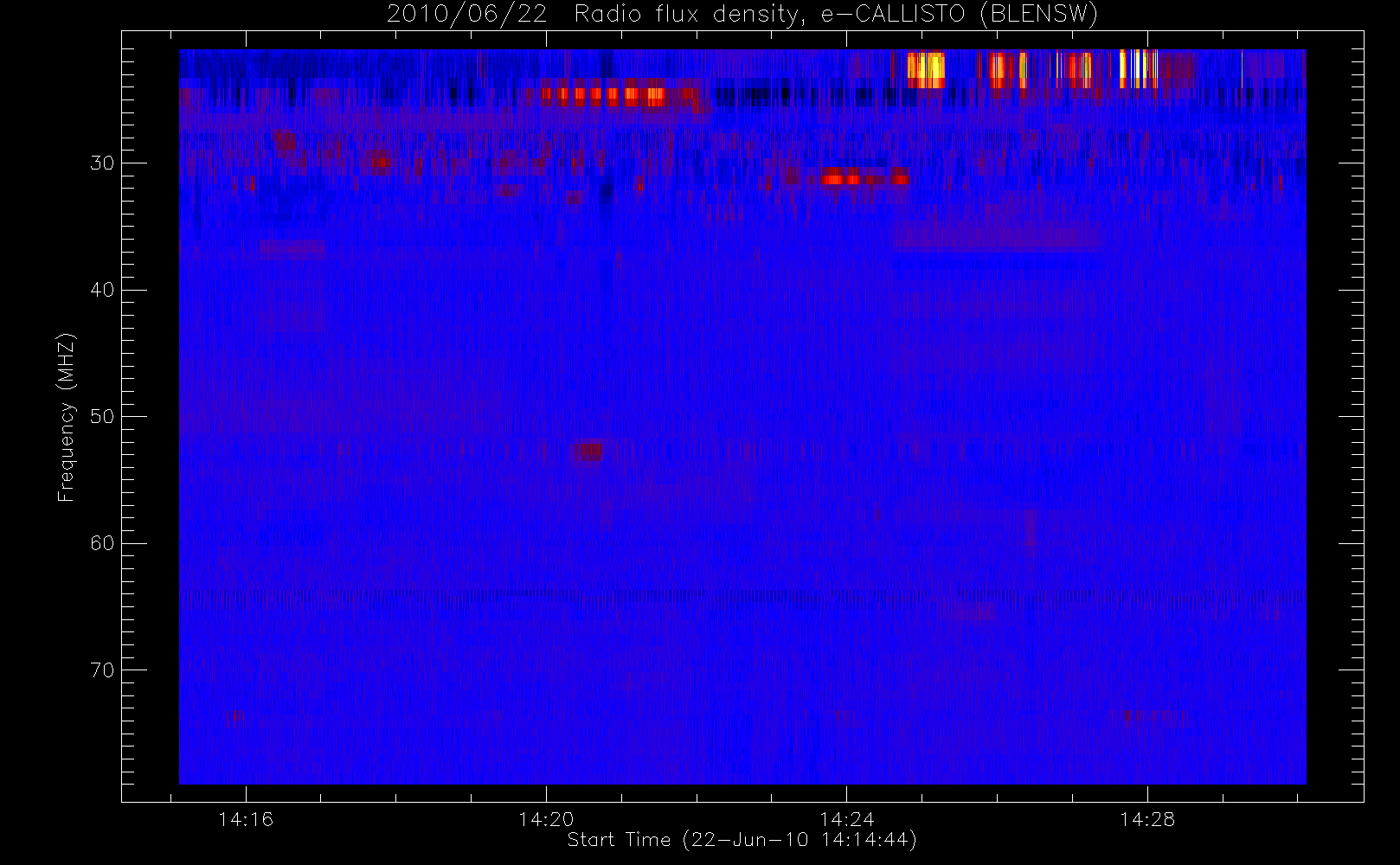Image resolution: width=1400 pixels, height=865 pixels.
Task: Click the '30' frequency tick label
Action: pyautogui.click(x=102, y=163)
